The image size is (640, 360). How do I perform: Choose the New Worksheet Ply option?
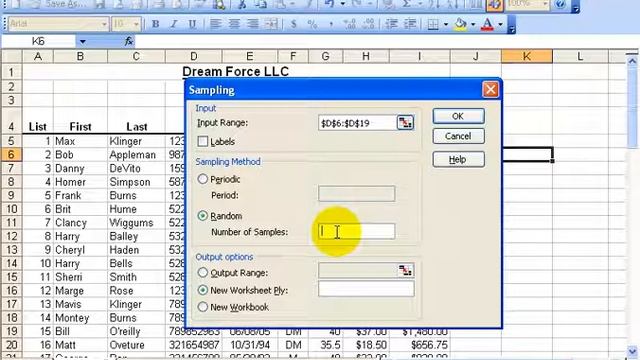tap(202, 290)
